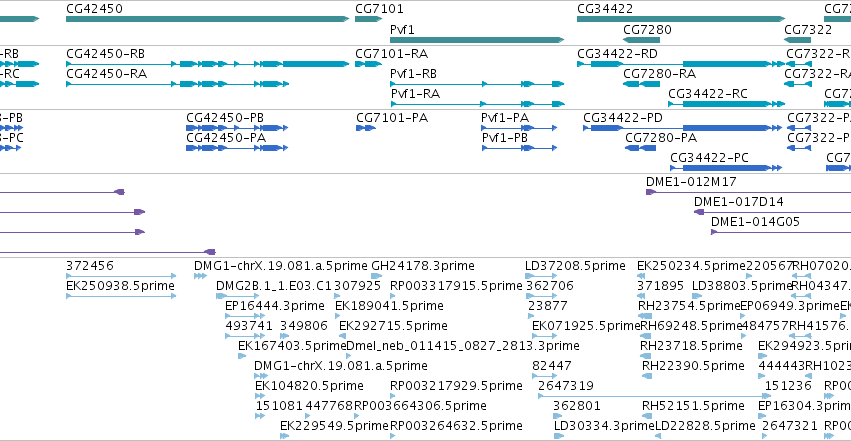The width and height of the screenshot is (851, 441).
Task: Click the LD37208.5prime feature label
Action: click(x=575, y=266)
